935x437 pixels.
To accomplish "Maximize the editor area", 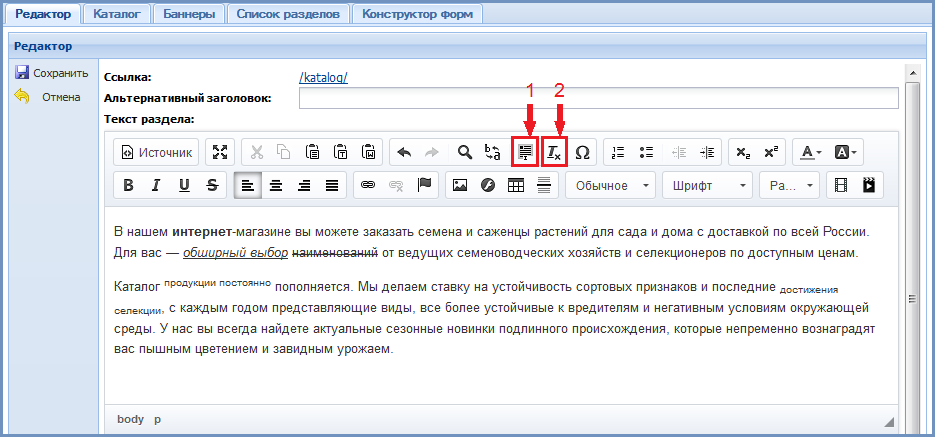I will (x=221, y=152).
